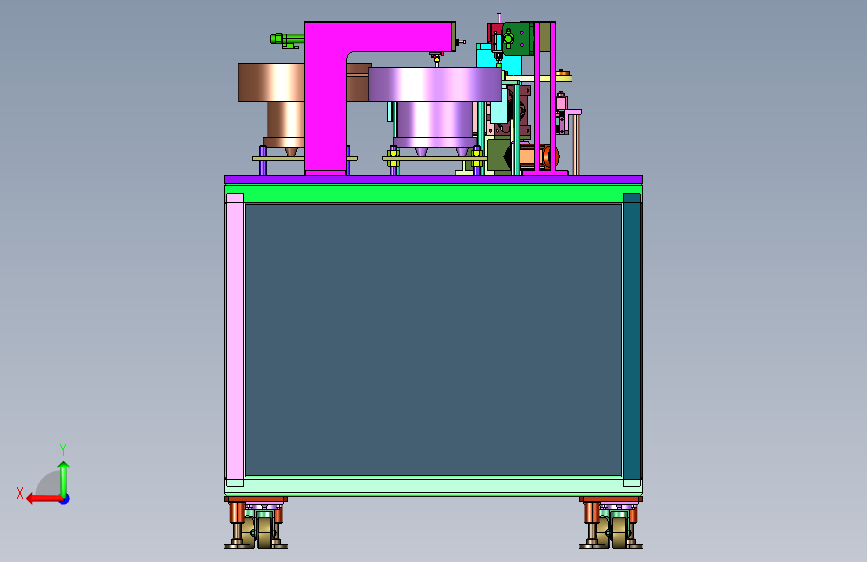Image resolution: width=867 pixels, height=562 pixels.
Task: Select the bright green upper frame beam
Action: pyautogui.click(x=434, y=194)
